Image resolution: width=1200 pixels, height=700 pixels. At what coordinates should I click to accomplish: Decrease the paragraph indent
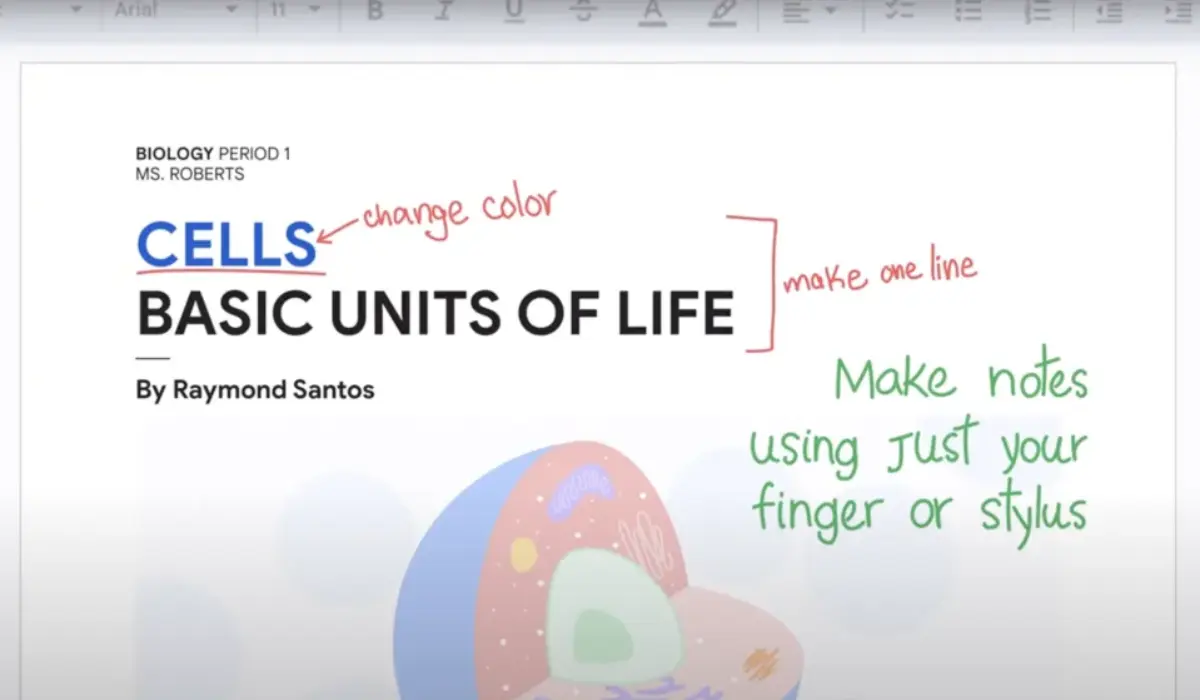(x=1108, y=10)
